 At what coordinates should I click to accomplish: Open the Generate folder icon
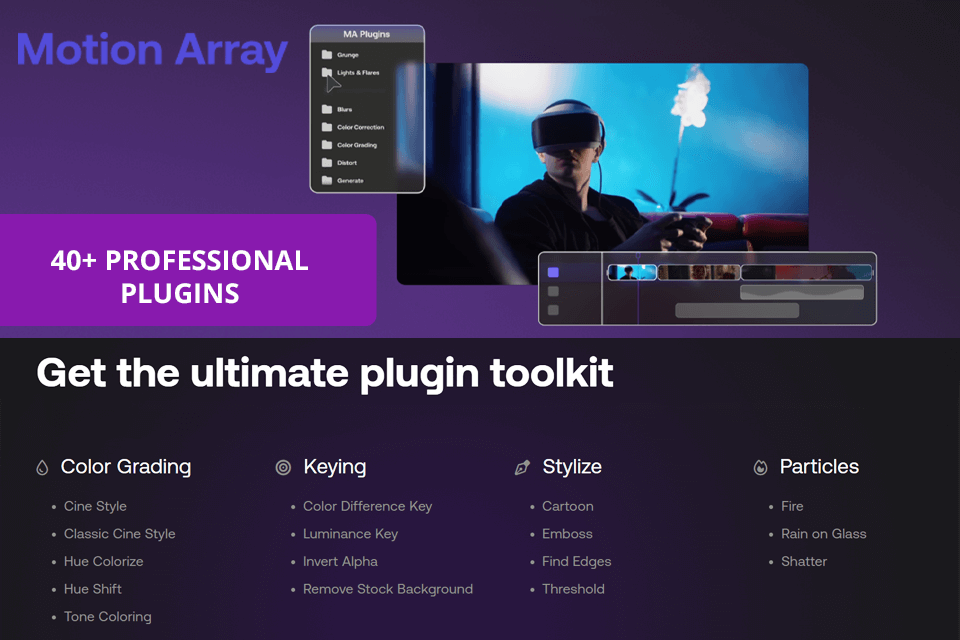click(327, 180)
